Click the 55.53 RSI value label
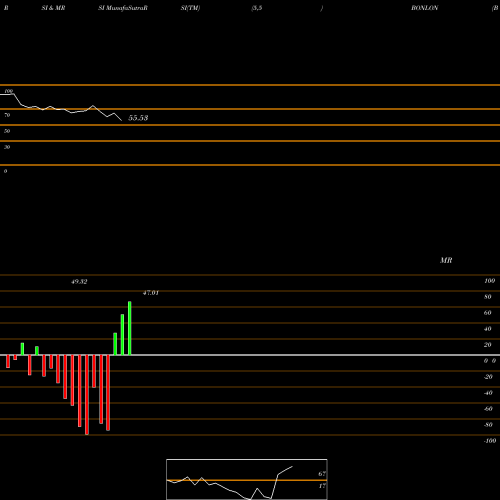The image size is (500, 500). tap(138, 118)
